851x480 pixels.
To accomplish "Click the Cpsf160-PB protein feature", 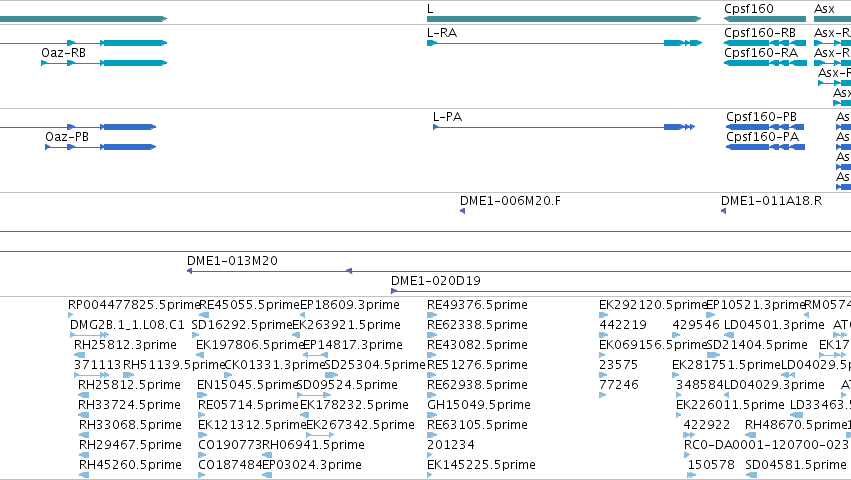I will (x=765, y=127).
